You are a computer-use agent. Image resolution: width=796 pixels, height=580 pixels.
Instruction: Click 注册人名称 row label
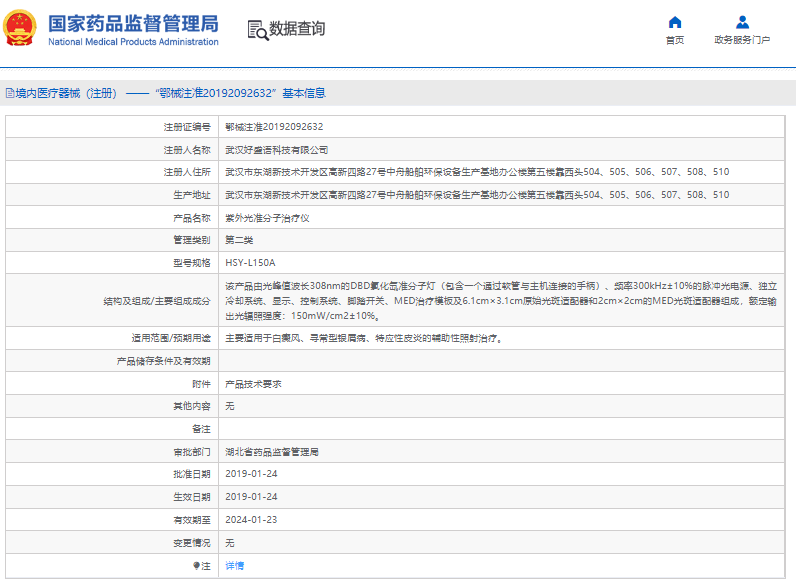tap(187, 150)
